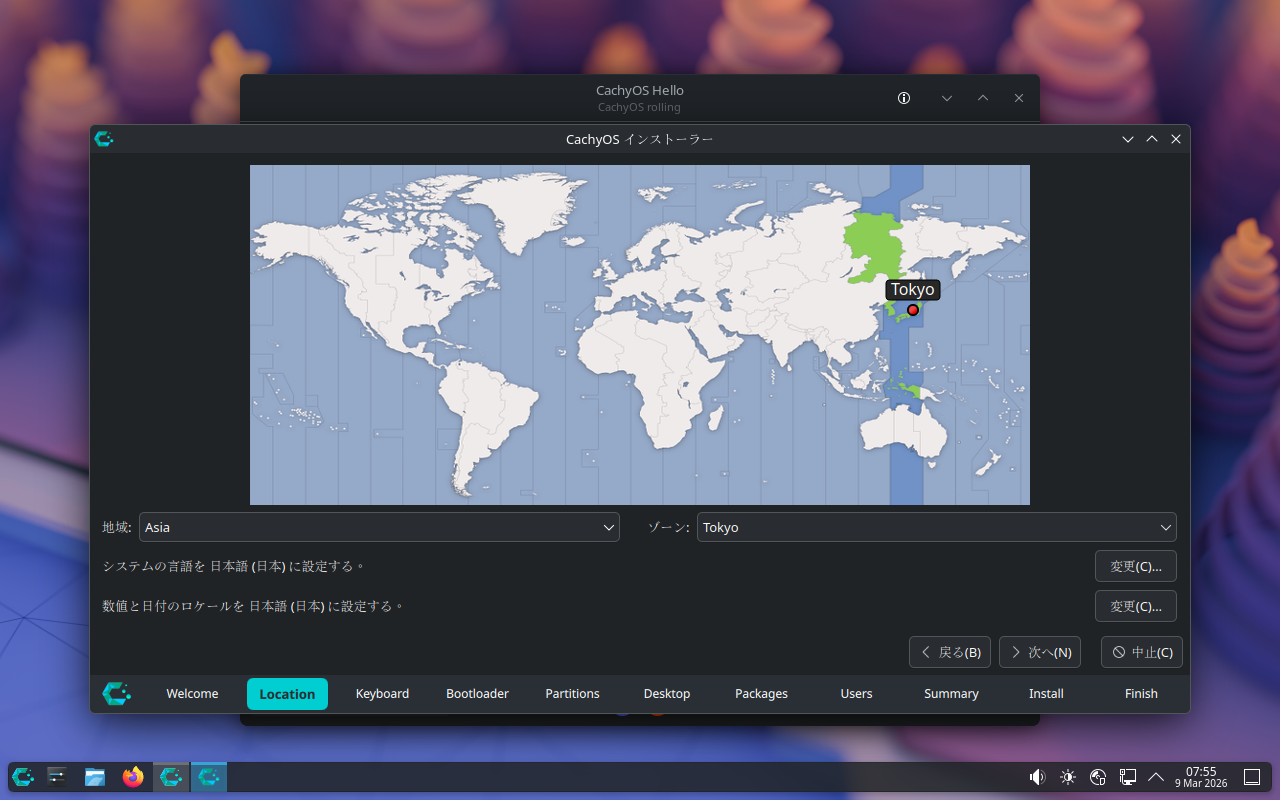Expand hidden system tray icons arrow
The image size is (1280, 800).
1156,777
